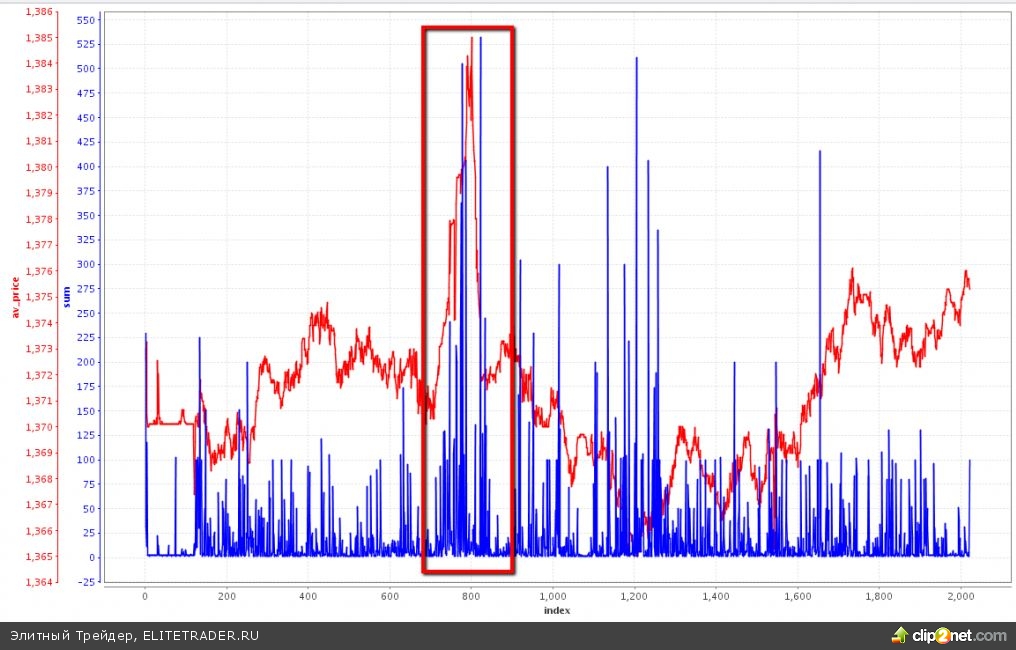Click the red price peak inside highlighted box
Screen dimensions: 1016x650
471,42
